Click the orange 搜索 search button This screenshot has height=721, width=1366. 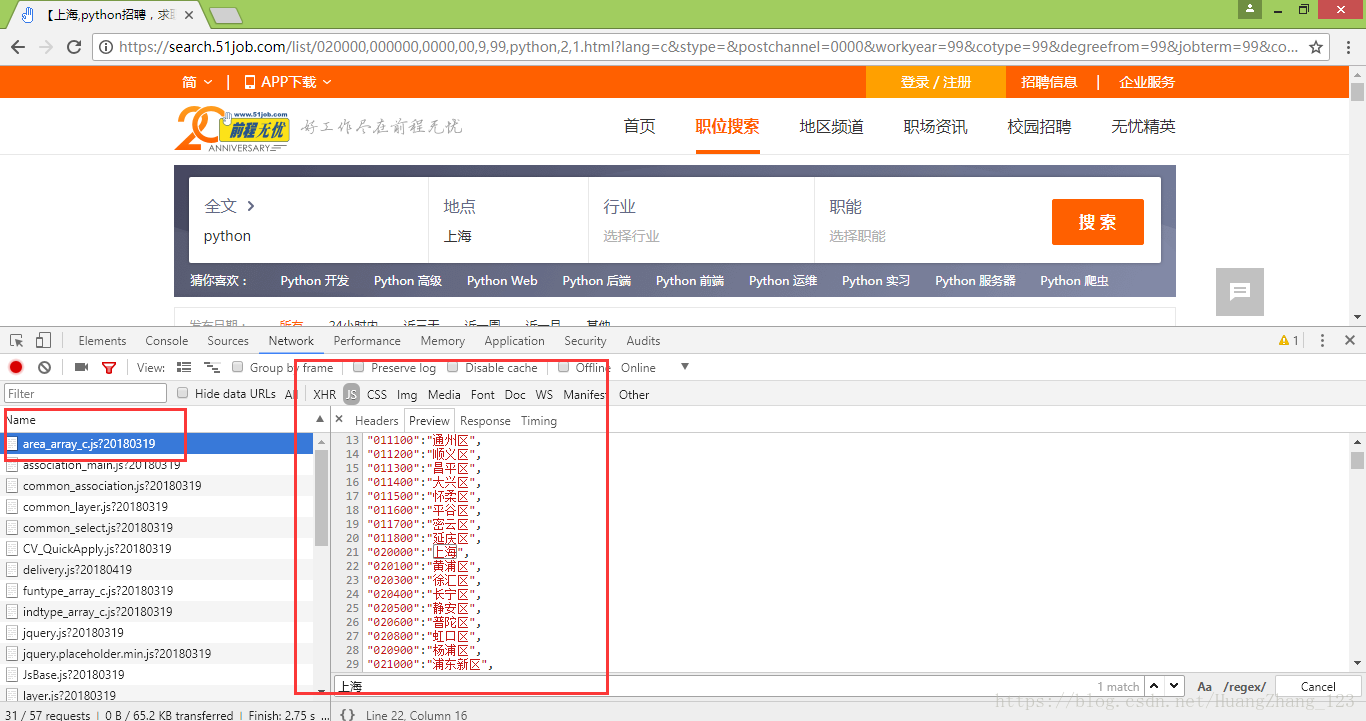[1097, 222]
